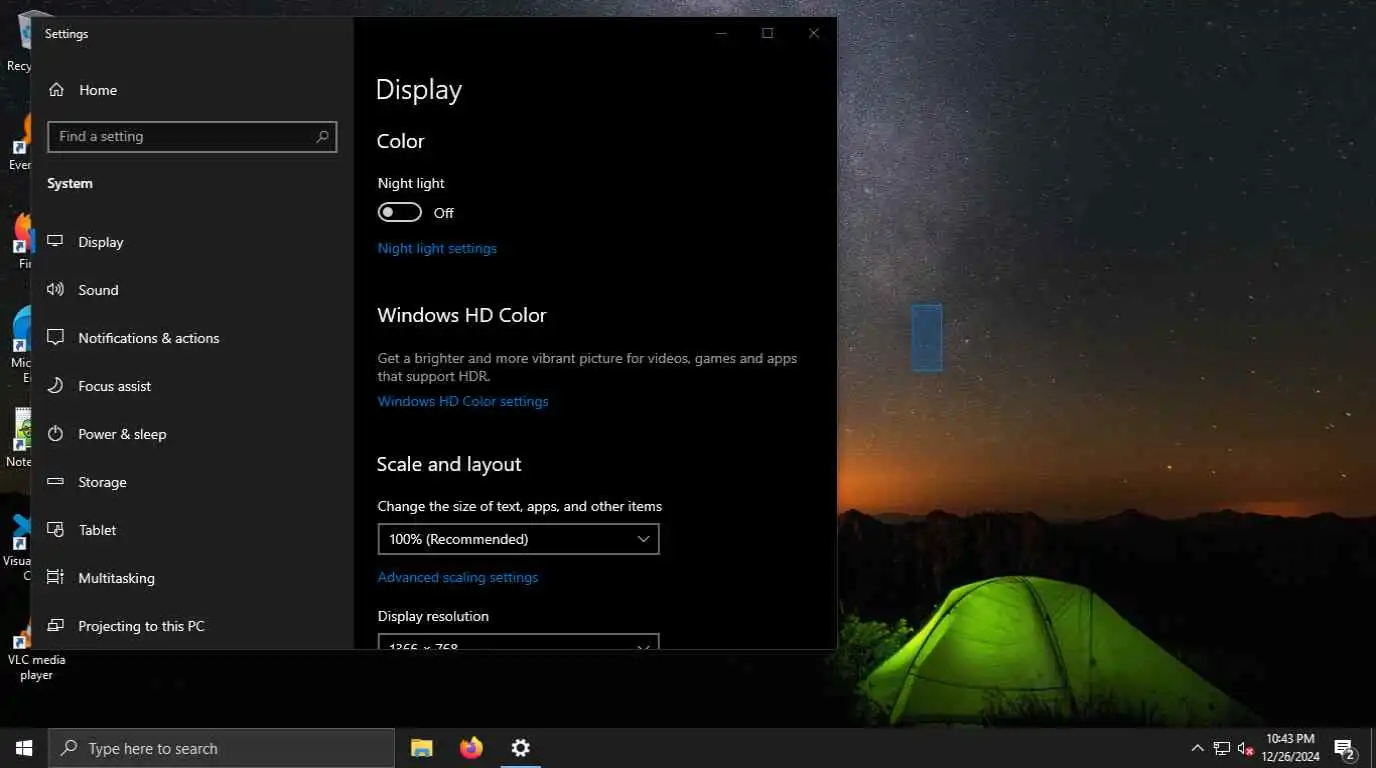Viewport: 1376px width, 768px height.
Task: Click the Display label in sidebar
Action: (x=101, y=242)
